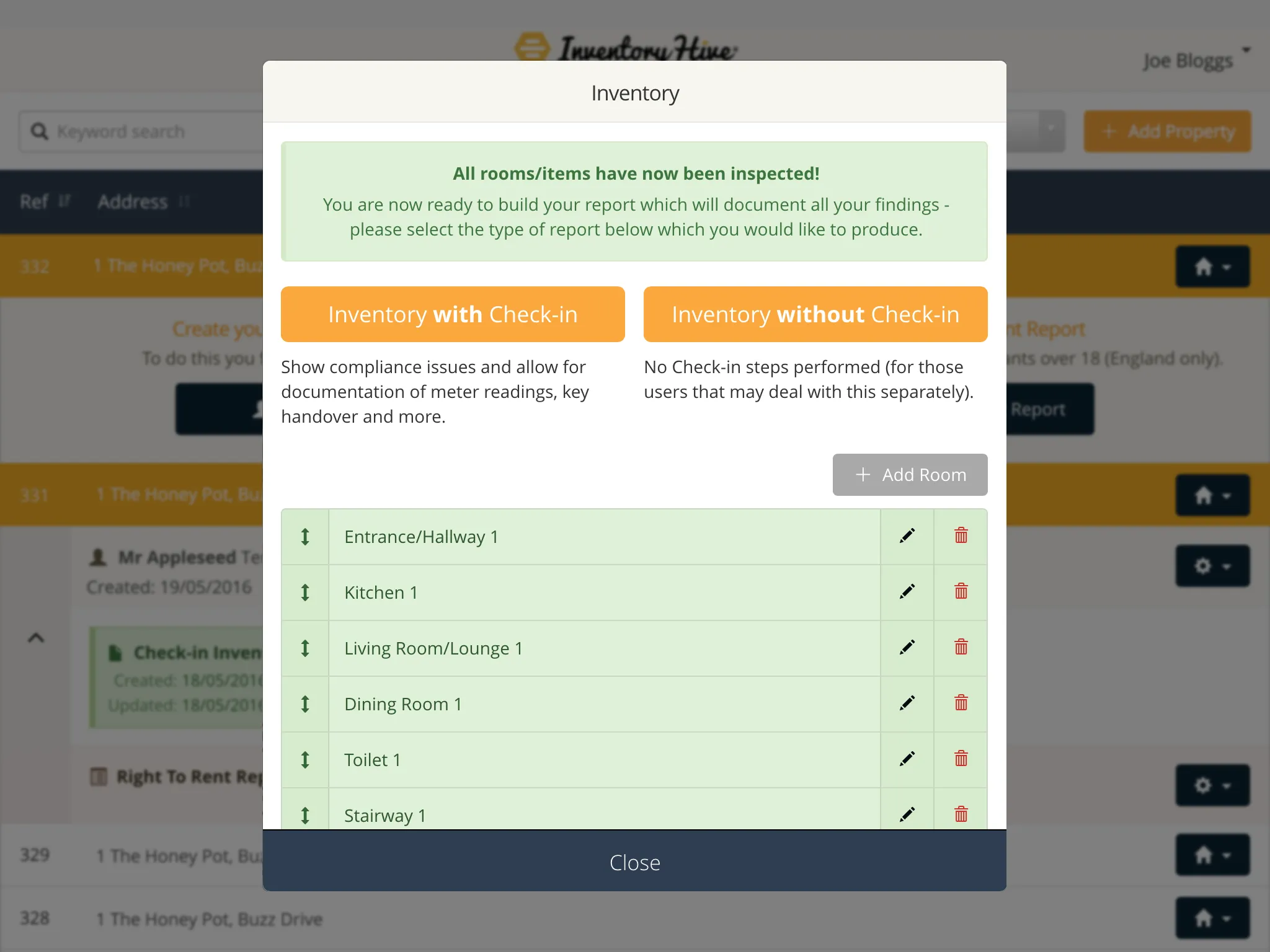This screenshot has height=952, width=1270.
Task: Click the edit pencil icon for Toilet 1
Action: tap(907, 759)
